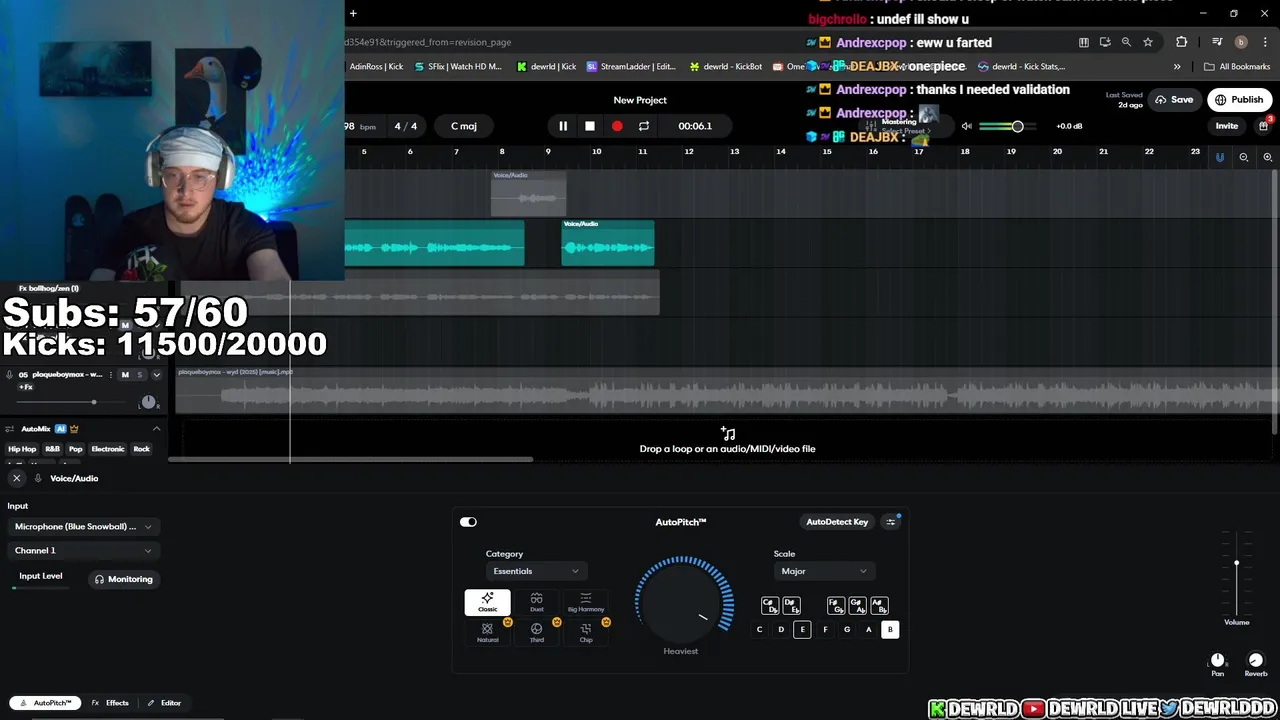Click the track 05 pan knob
1280x720 pixels.
(149, 402)
